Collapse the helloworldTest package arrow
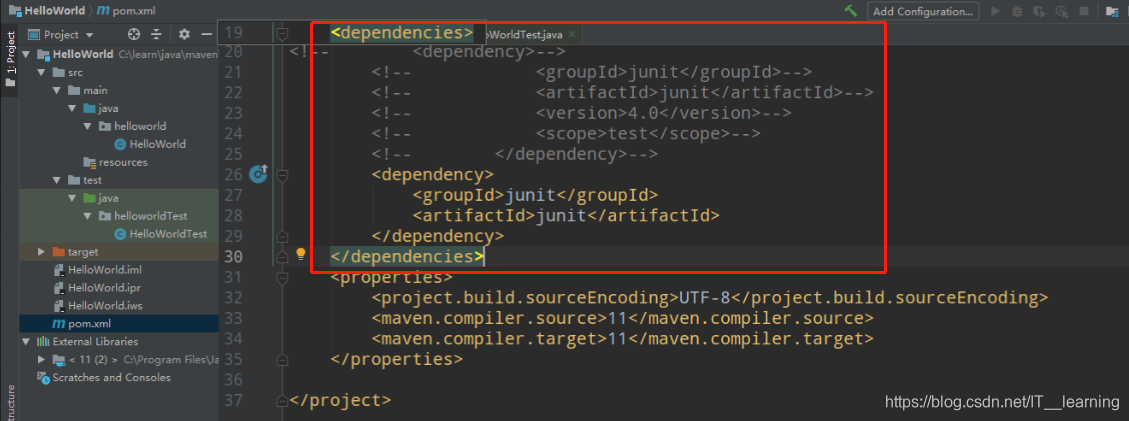1129x421 pixels. pyautogui.click(x=87, y=217)
